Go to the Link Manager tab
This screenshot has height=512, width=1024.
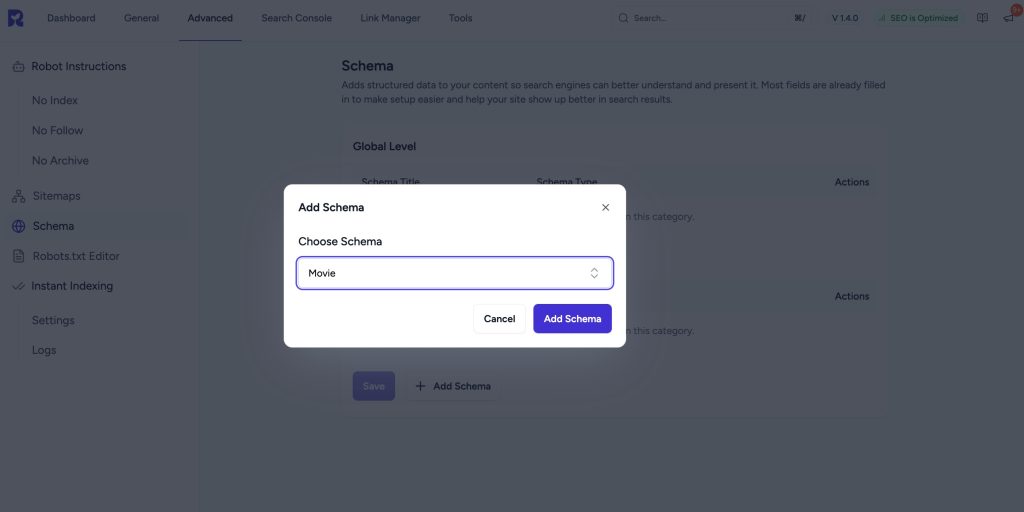tap(390, 18)
